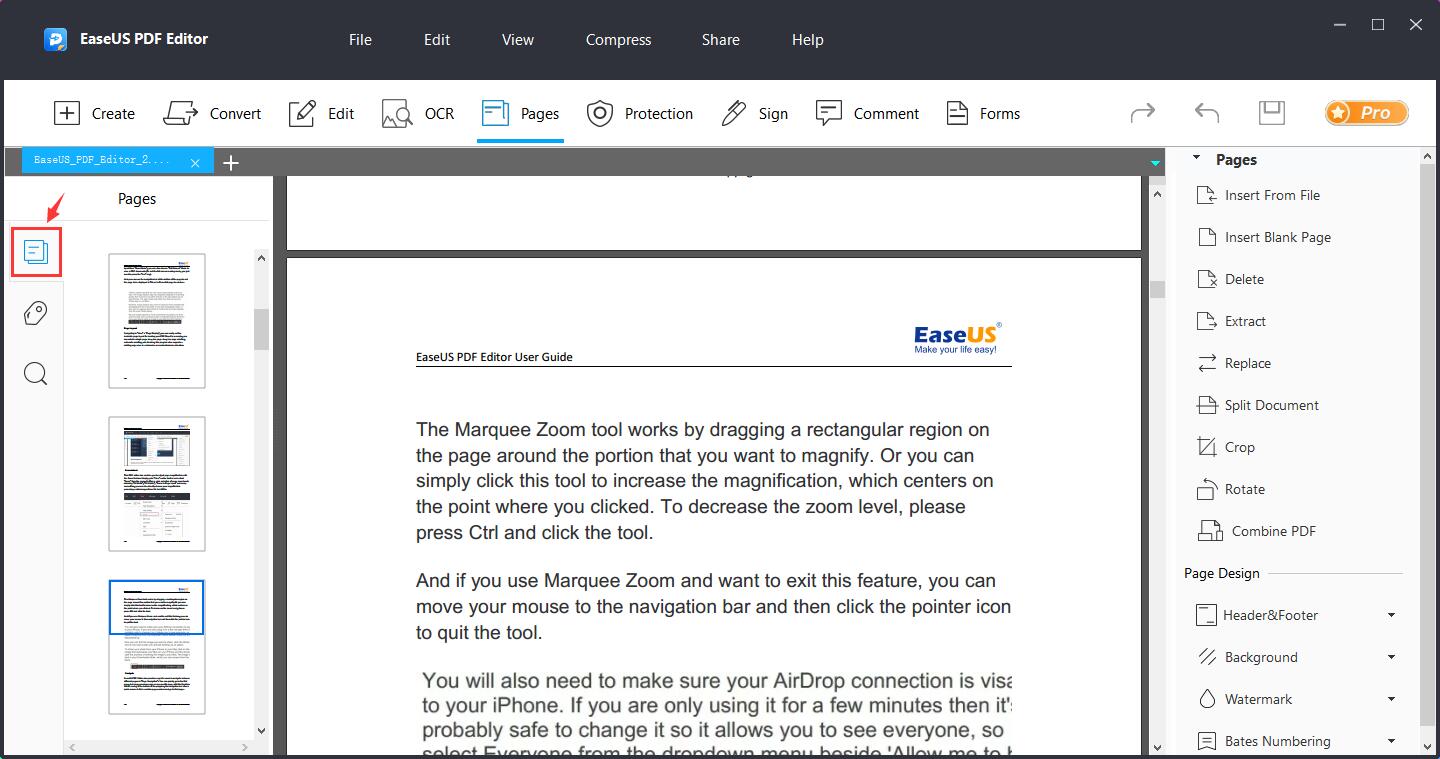This screenshot has height=759, width=1440.
Task: Click the Pro upgrade badge
Action: (1367, 113)
